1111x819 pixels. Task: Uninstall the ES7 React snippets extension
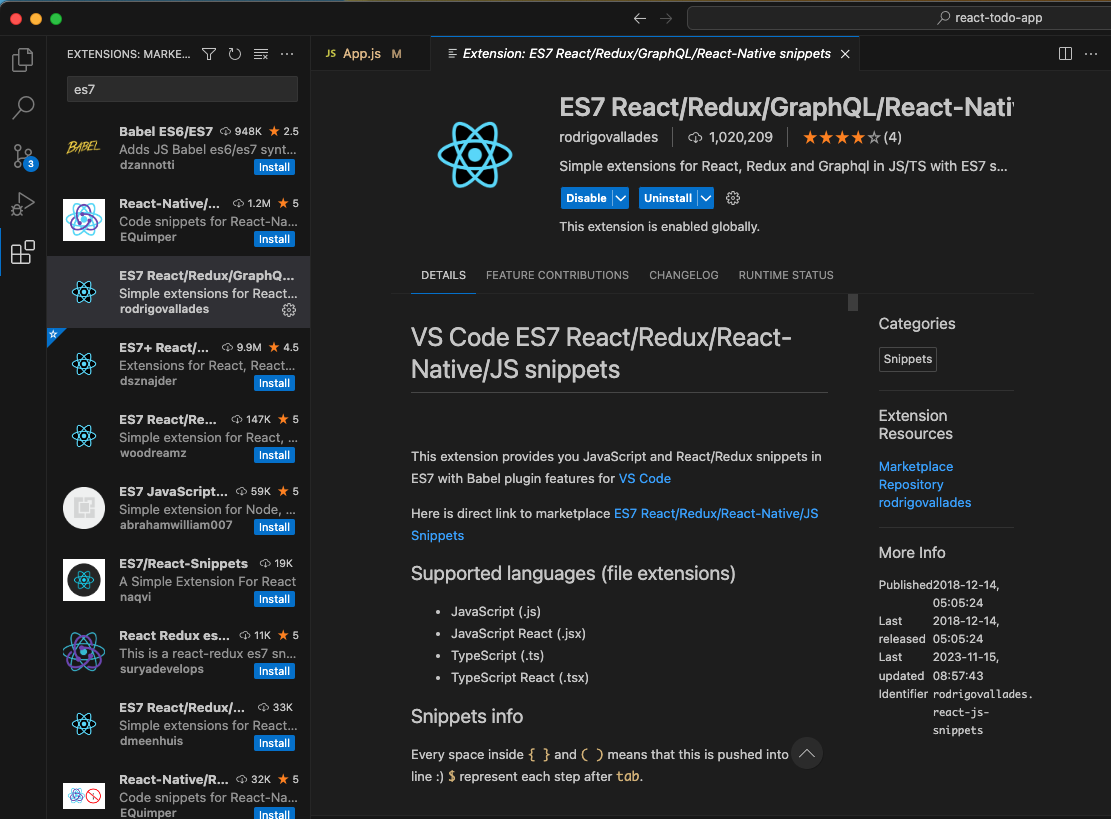point(667,198)
